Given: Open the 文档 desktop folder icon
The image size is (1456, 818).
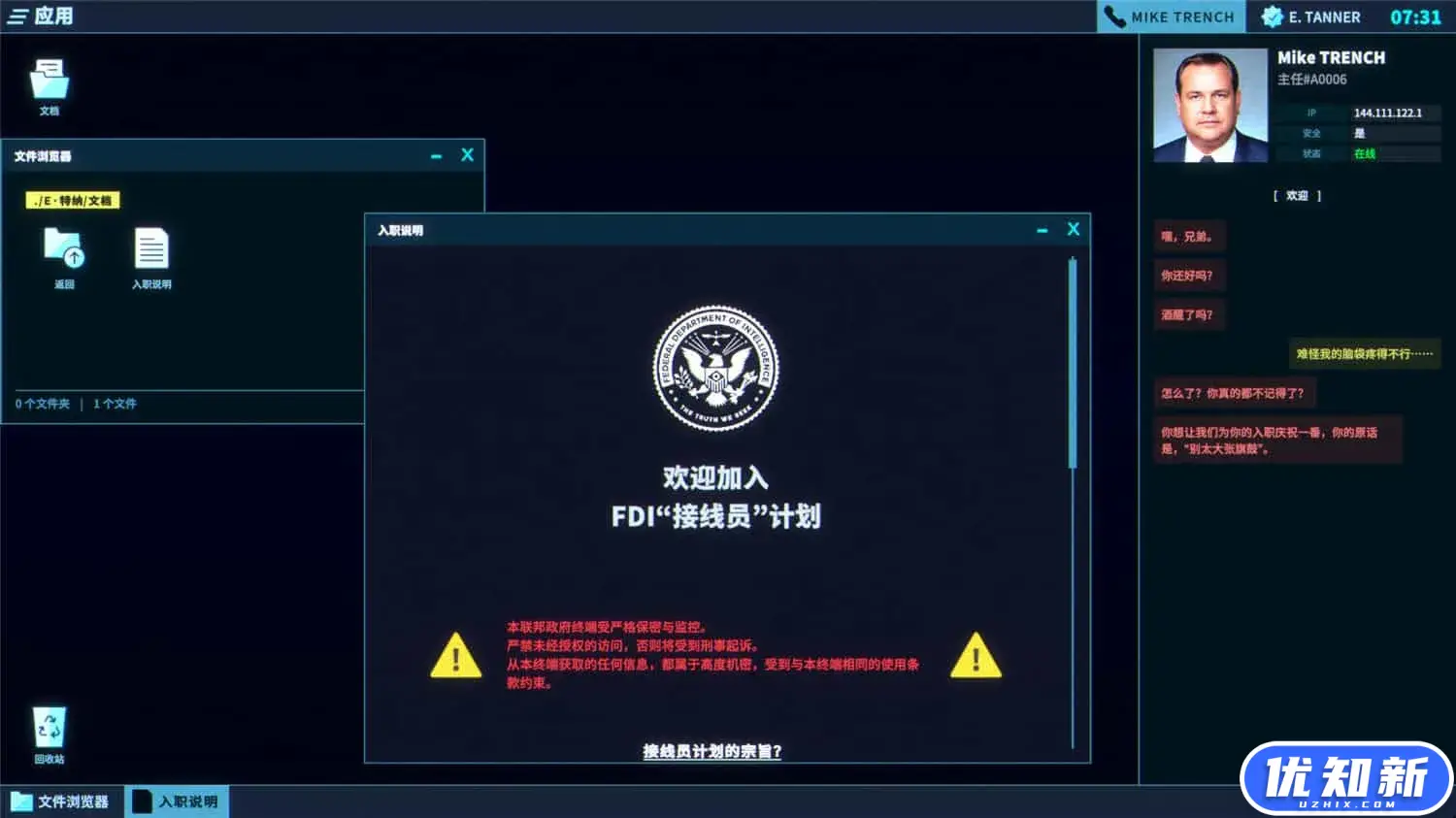Looking at the screenshot, I should pyautogui.click(x=50, y=81).
